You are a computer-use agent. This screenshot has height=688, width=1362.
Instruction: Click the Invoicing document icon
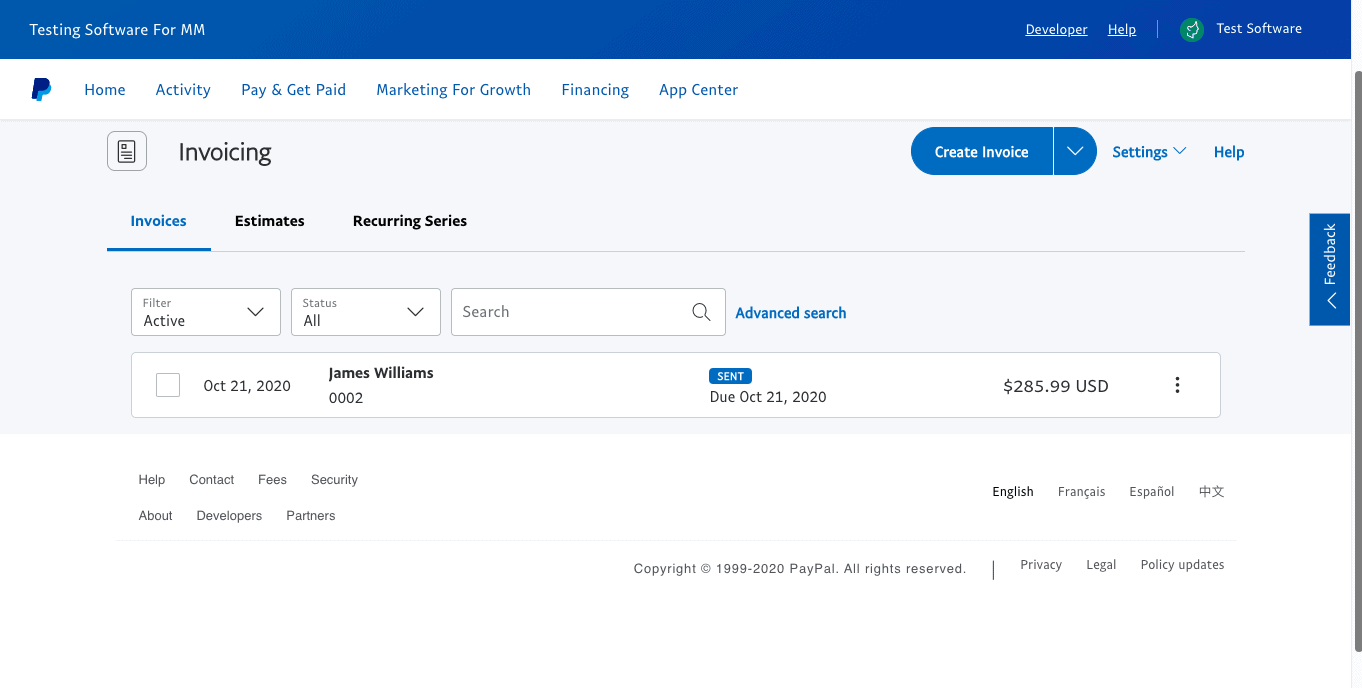tap(127, 151)
